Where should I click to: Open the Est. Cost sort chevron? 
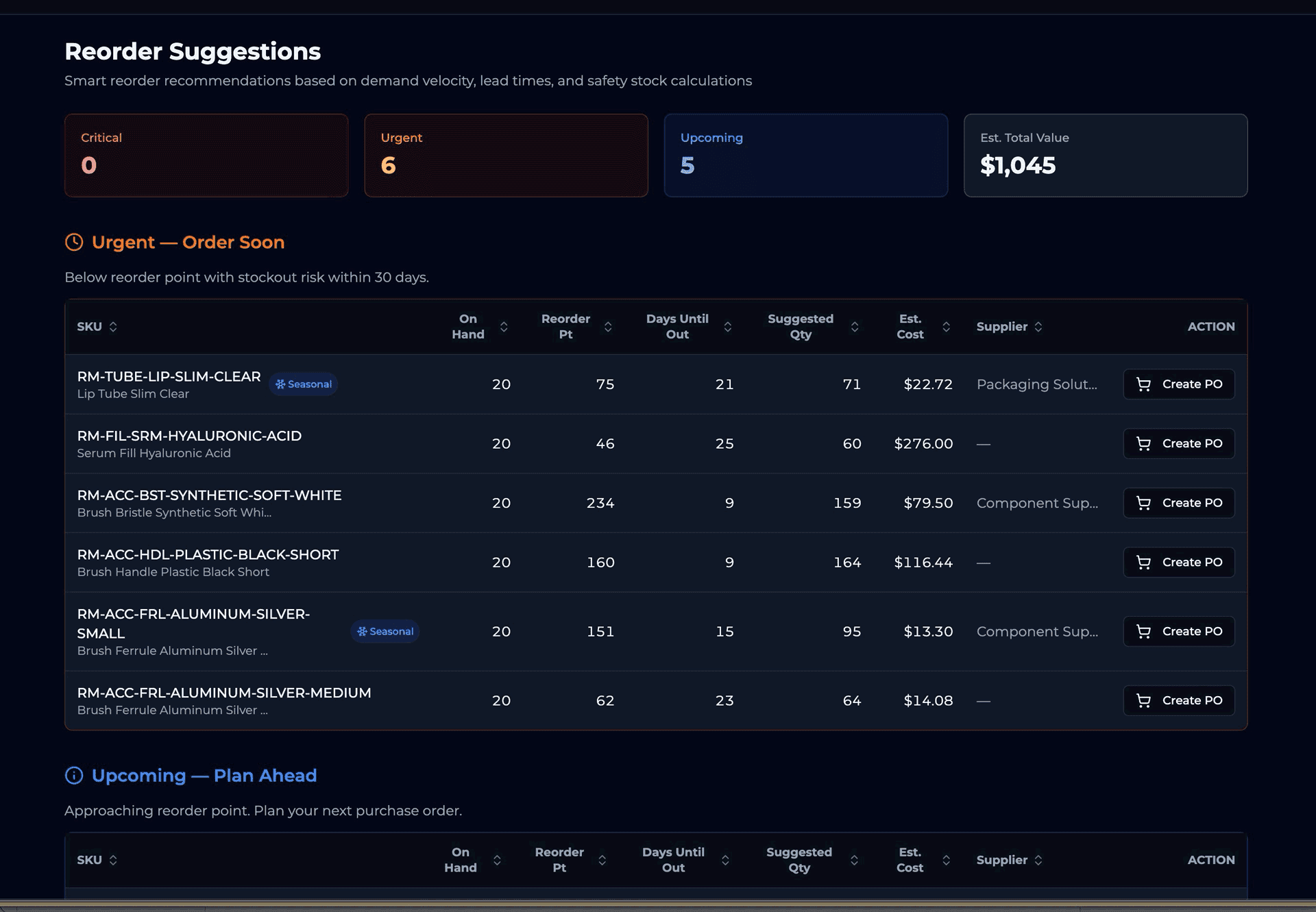pos(946,327)
